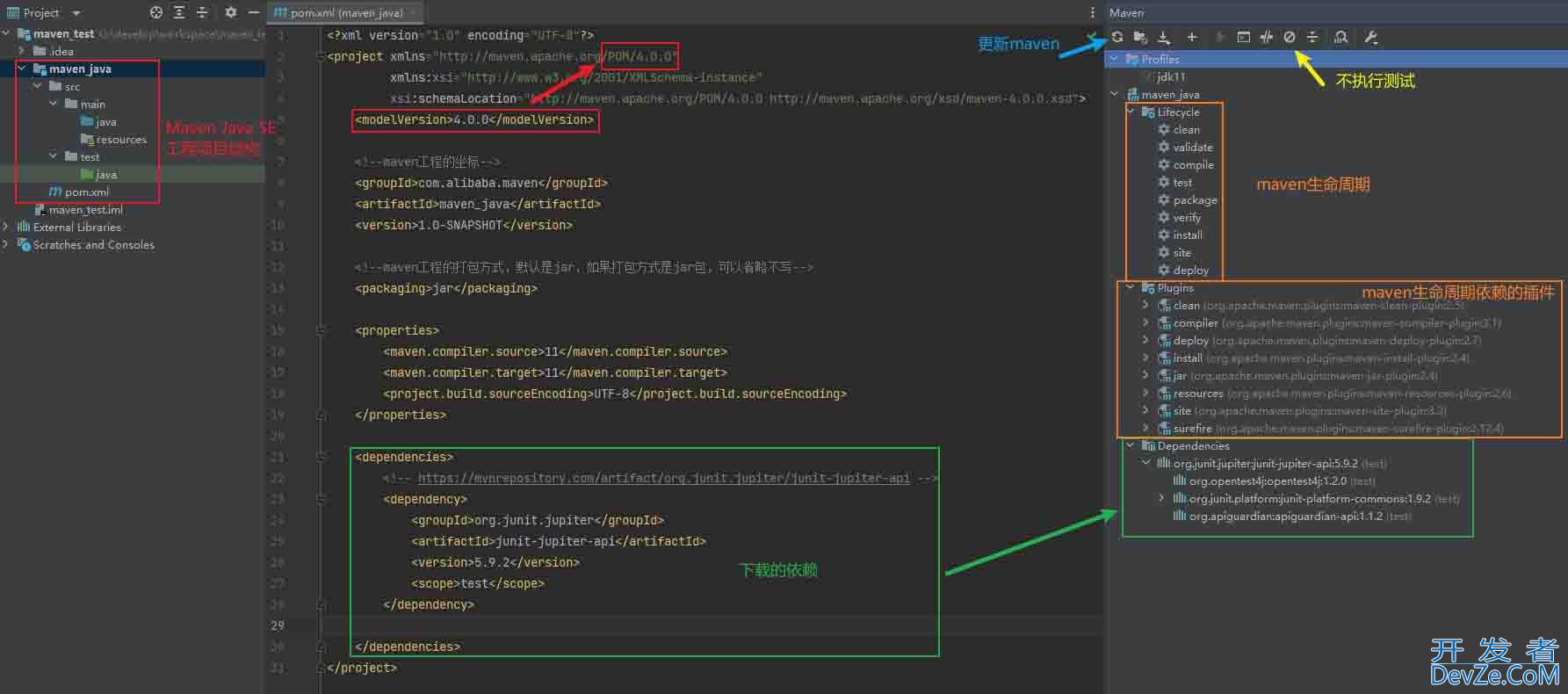Viewport: 1568px width, 694px height.
Task: Open mvnrepository junit-jupiter-api link
Action: click(x=663, y=478)
